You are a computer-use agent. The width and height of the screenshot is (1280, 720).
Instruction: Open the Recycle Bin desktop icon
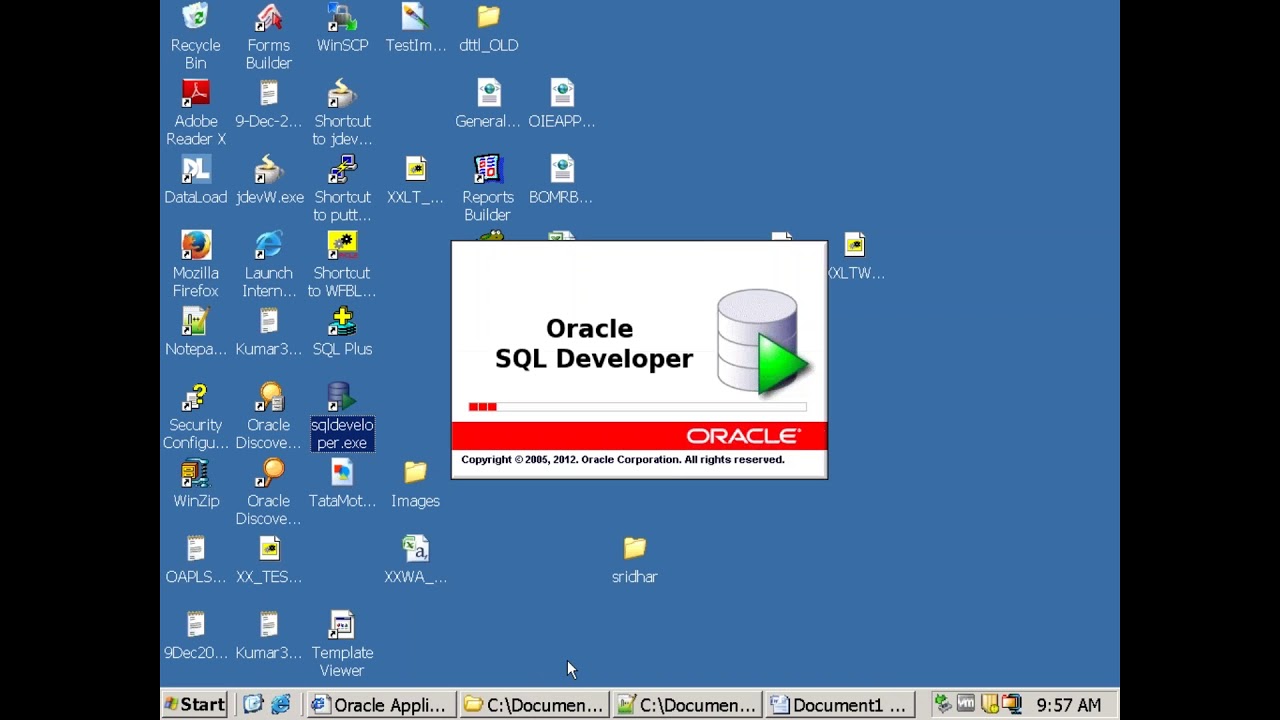195,36
